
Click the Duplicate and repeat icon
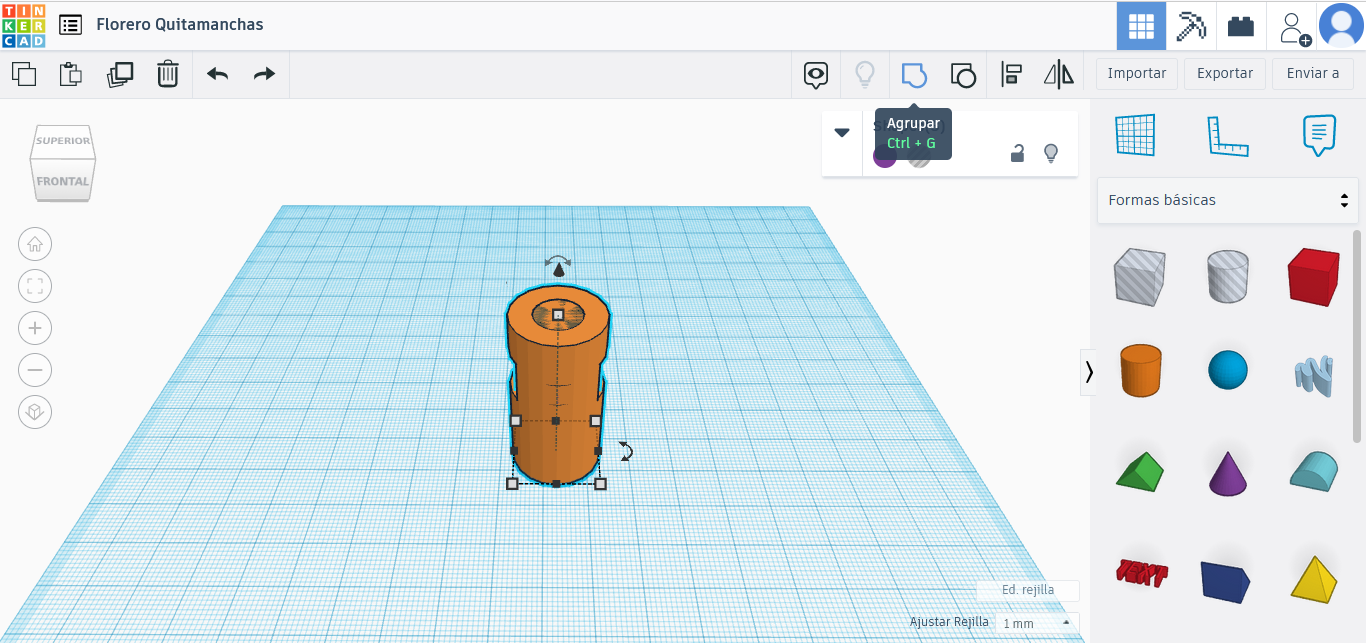click(x=120, y=74)
